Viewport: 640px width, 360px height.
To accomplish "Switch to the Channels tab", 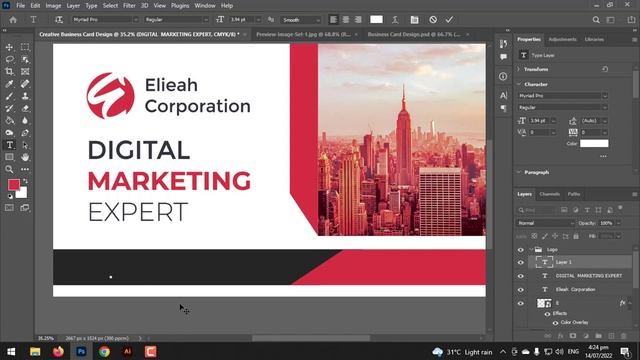I will (549, 194).
